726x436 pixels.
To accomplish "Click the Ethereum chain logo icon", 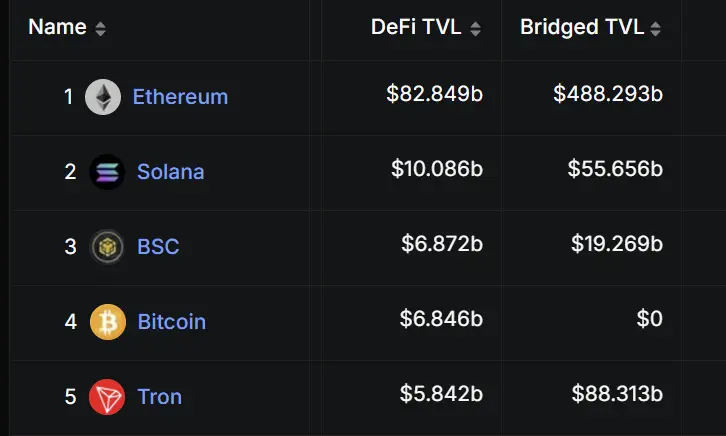I will click(103, 97).
